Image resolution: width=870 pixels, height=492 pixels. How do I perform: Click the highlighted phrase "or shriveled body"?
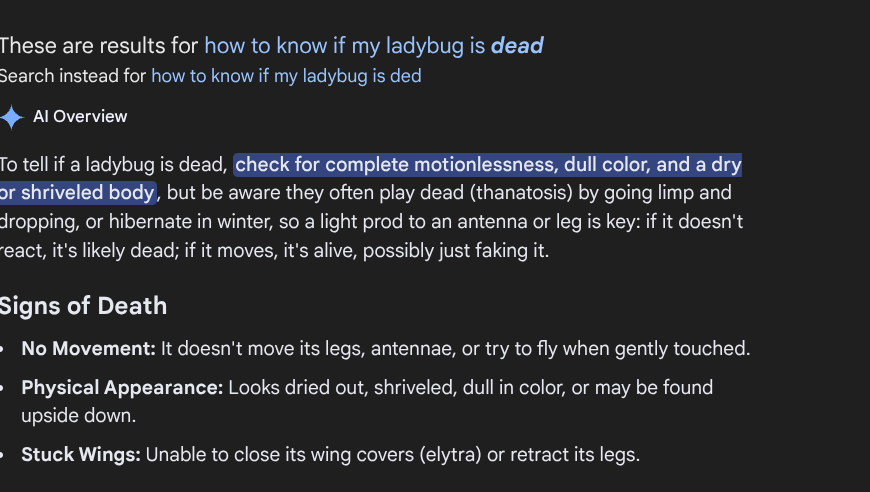78,193
